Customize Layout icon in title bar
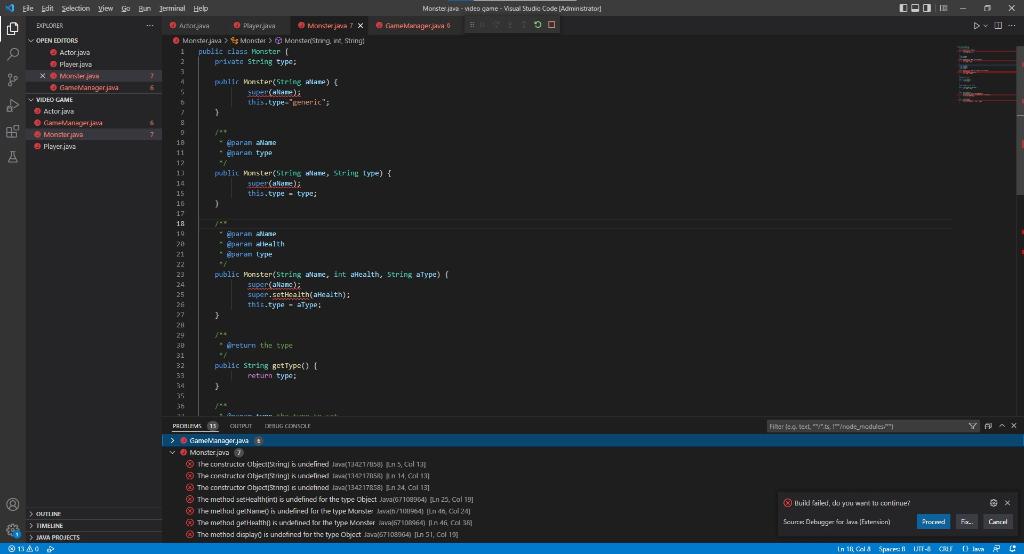The width and height of the screenshot is (1024, 554). (x=943, y=8)
